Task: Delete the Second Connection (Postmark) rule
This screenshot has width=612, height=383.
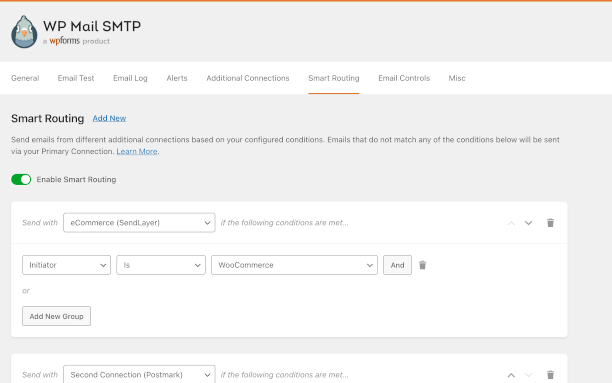Action: (x=550, y=375)
